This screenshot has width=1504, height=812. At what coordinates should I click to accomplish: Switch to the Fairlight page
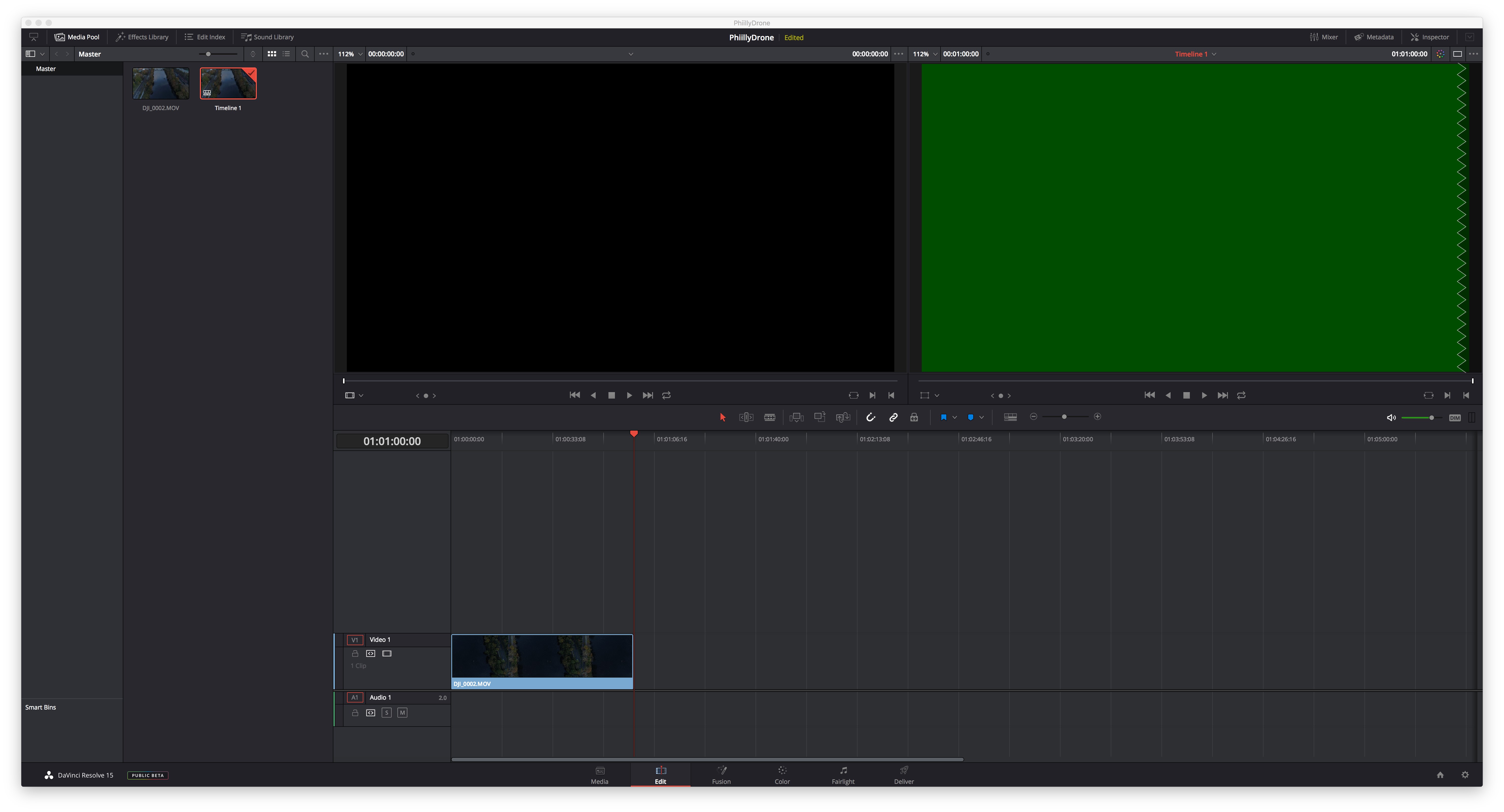point(843,775)
